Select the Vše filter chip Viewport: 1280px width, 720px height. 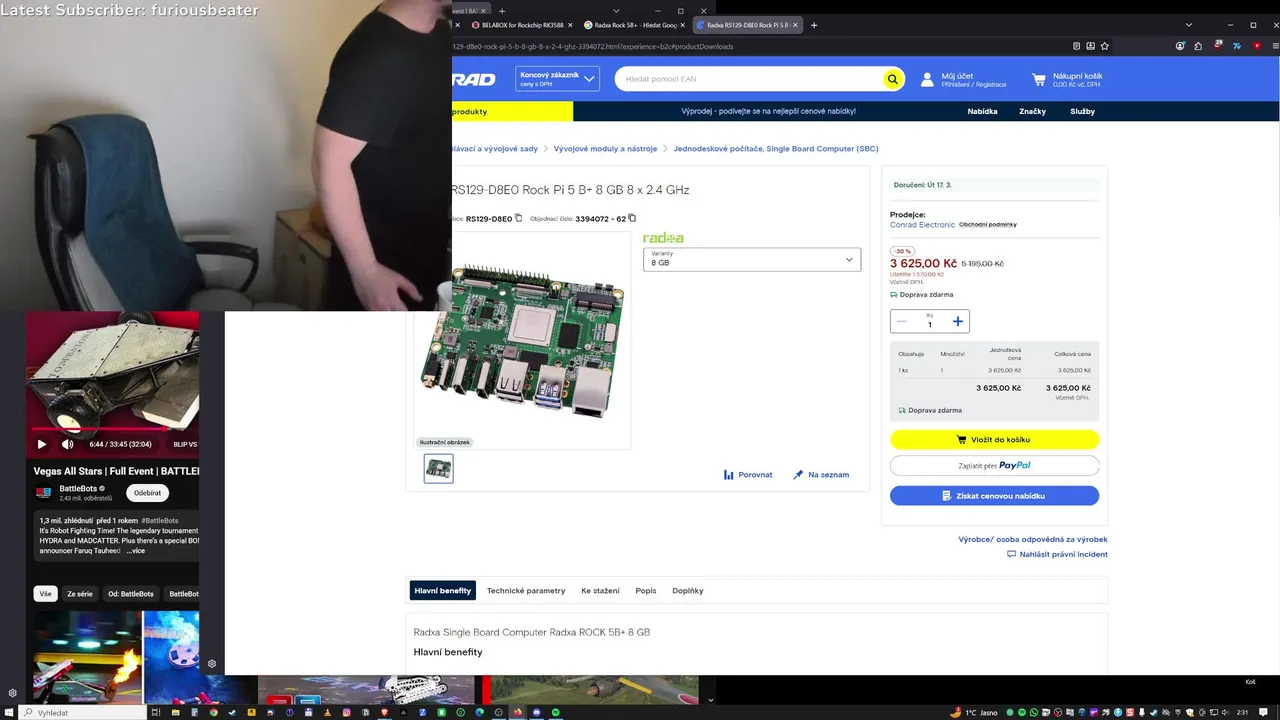tap(45, 594)
